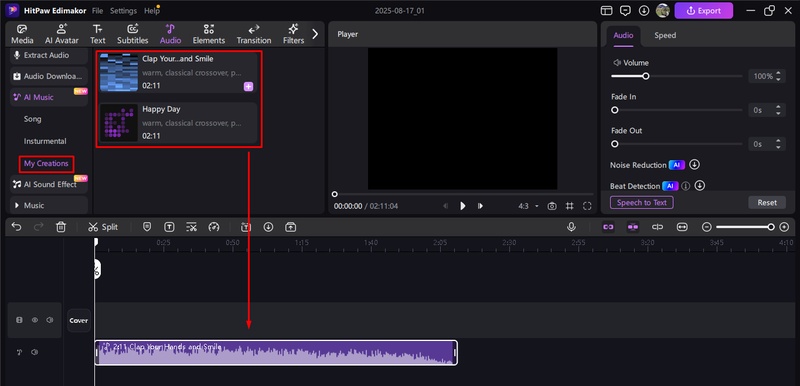Click the player progress bar handle
Viewport: 800px width, 386px height.
pyautogui.click(x=334, y=194)
